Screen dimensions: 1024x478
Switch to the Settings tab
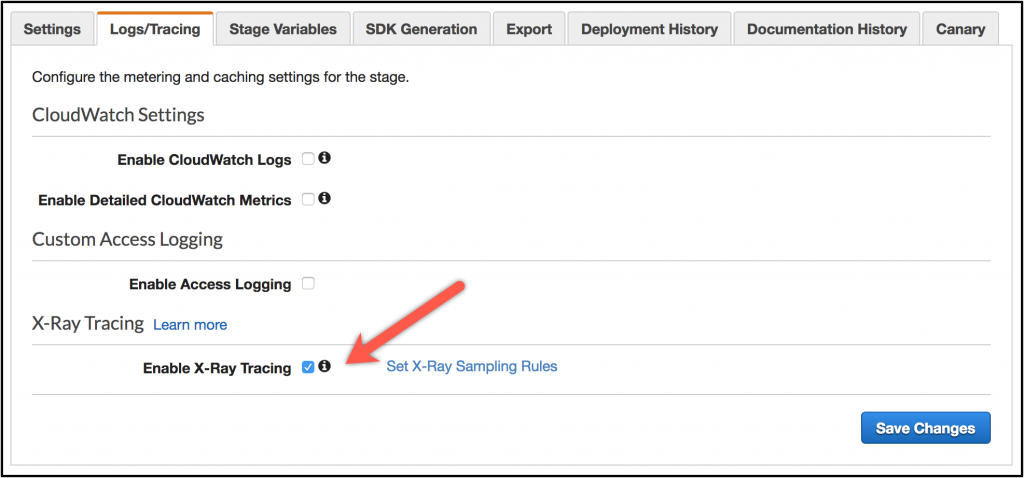52,29
